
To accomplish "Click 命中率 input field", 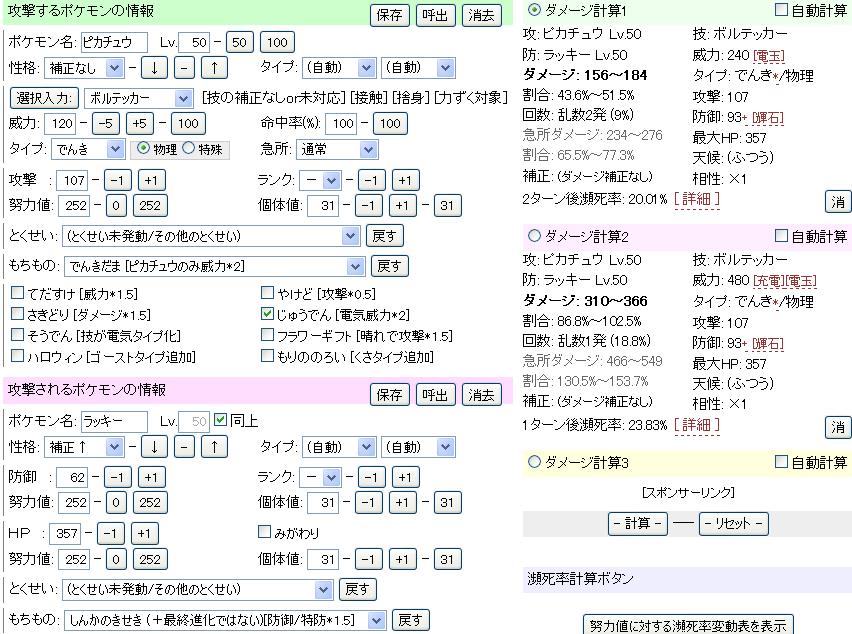I will click(341, 124).
